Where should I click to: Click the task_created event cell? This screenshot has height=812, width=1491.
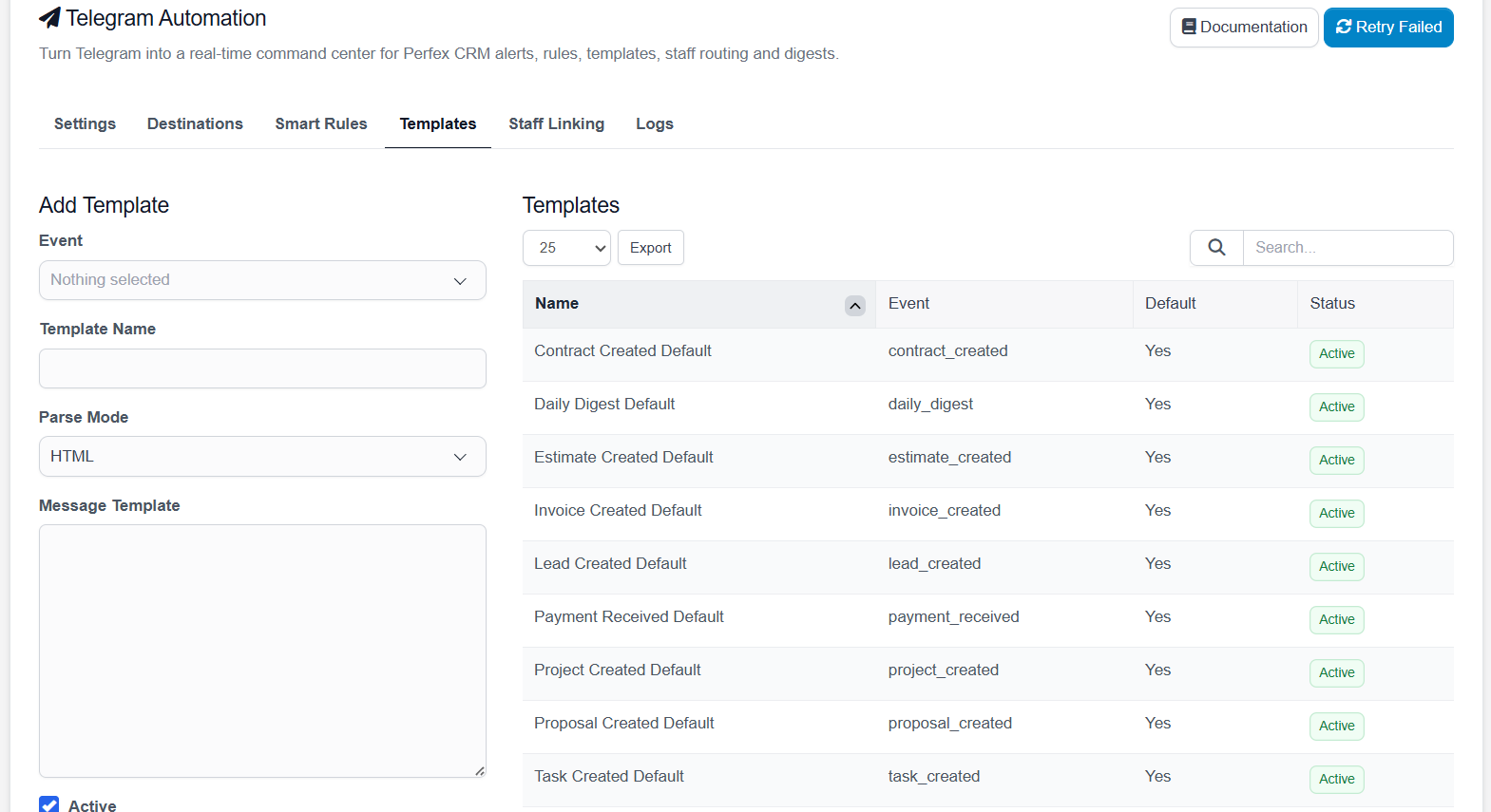(x=934, y=777)
